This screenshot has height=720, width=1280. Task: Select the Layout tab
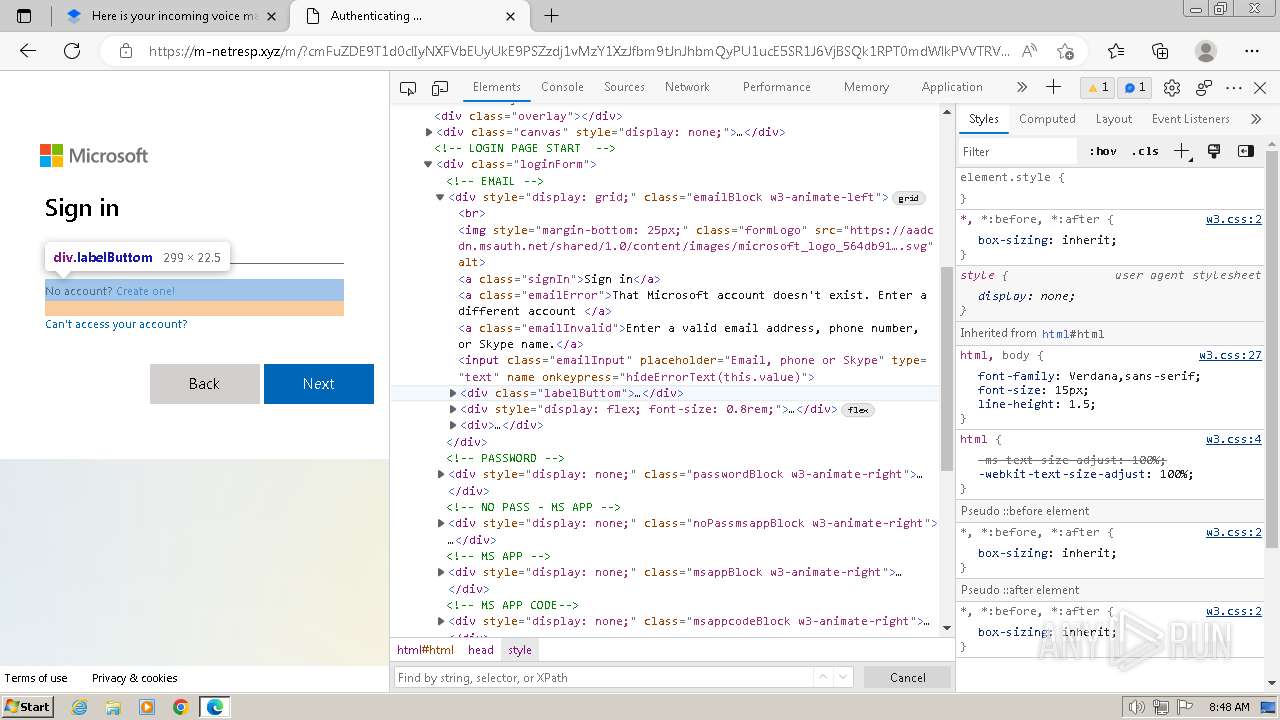[1113, 119]
